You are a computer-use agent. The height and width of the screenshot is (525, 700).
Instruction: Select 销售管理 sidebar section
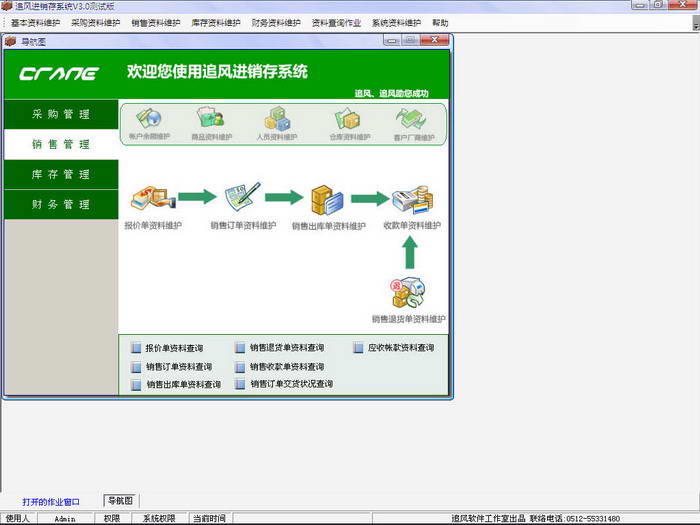[x=61, y=144]
